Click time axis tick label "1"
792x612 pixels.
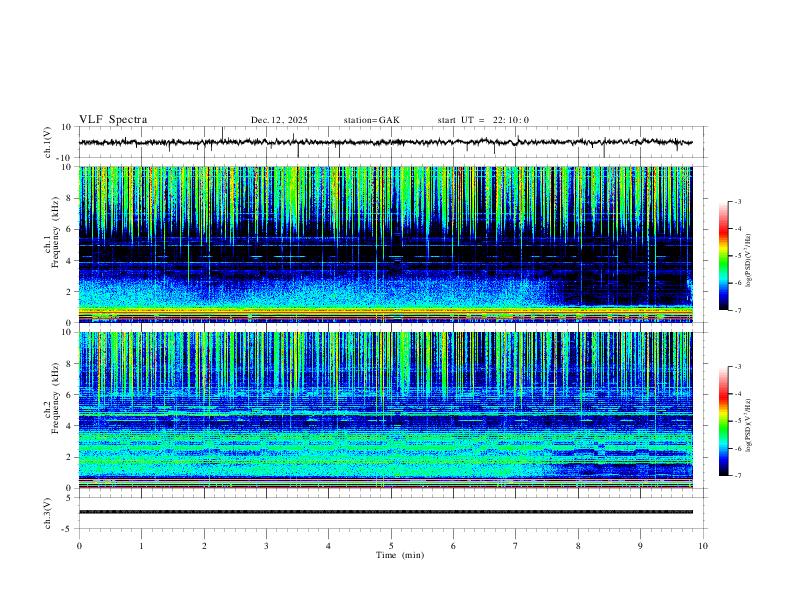pyautogui.click(x=141, y=546)
